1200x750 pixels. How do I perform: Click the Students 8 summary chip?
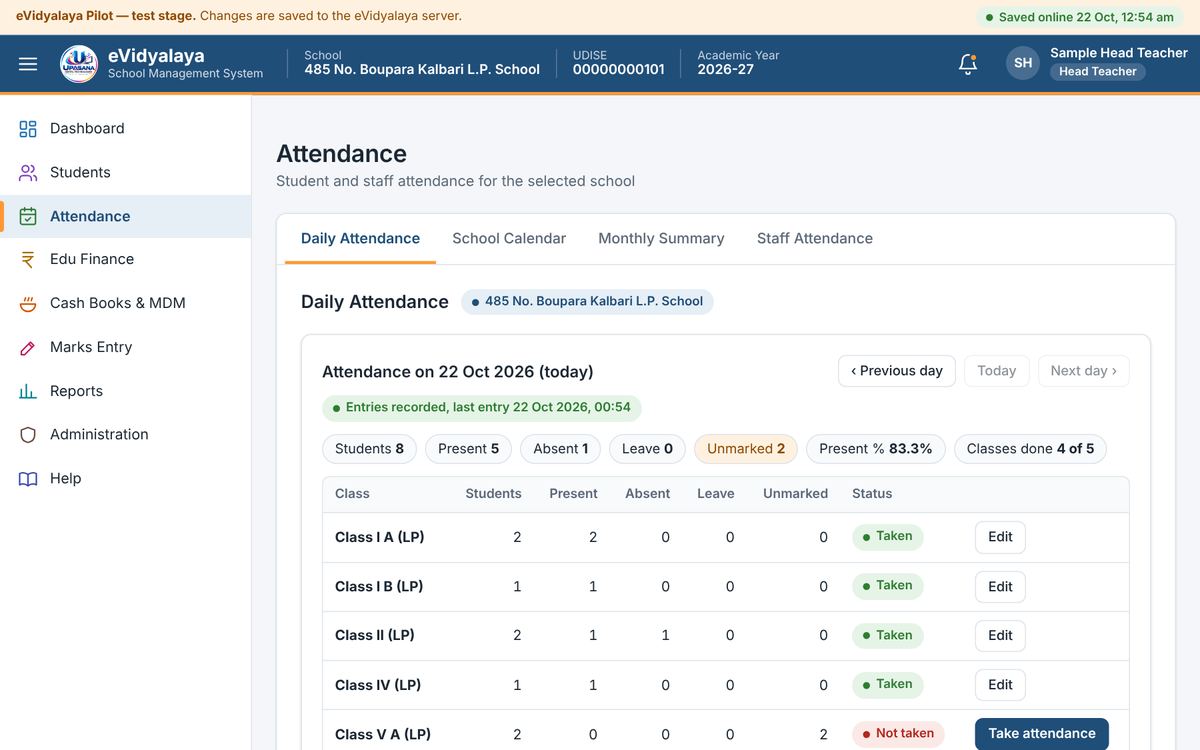(369, 449)
